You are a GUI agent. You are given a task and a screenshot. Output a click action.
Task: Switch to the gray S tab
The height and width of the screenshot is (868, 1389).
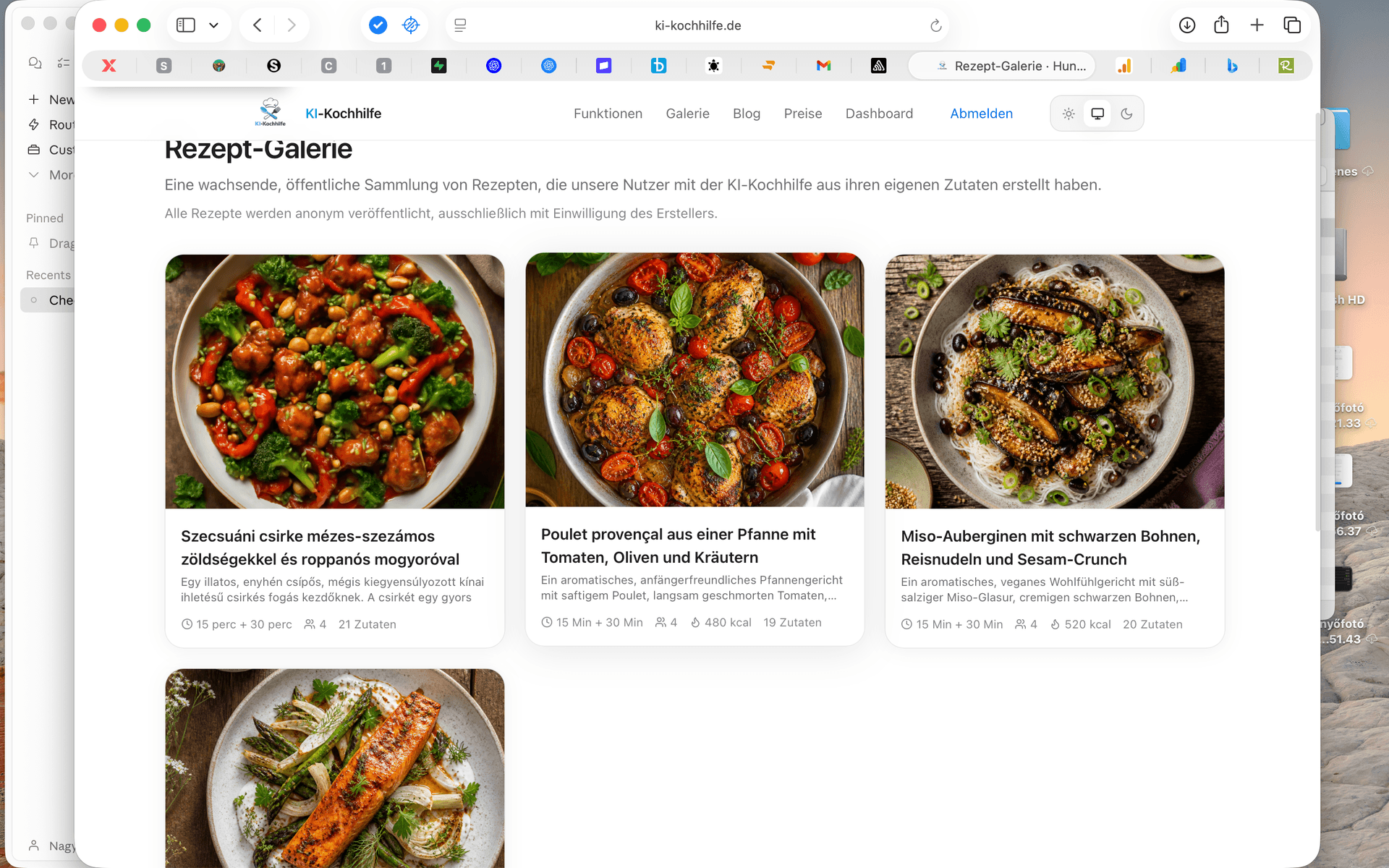click(x=164, y=66)
